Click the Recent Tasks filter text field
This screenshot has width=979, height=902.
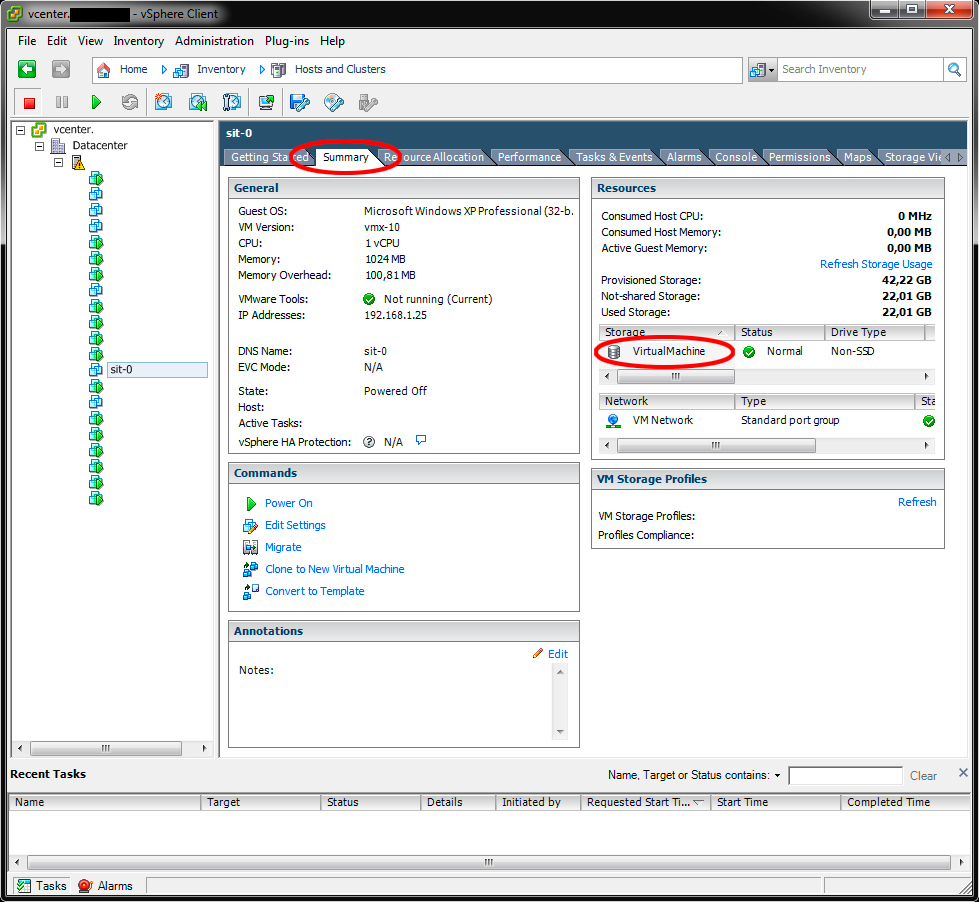[845, 775]
